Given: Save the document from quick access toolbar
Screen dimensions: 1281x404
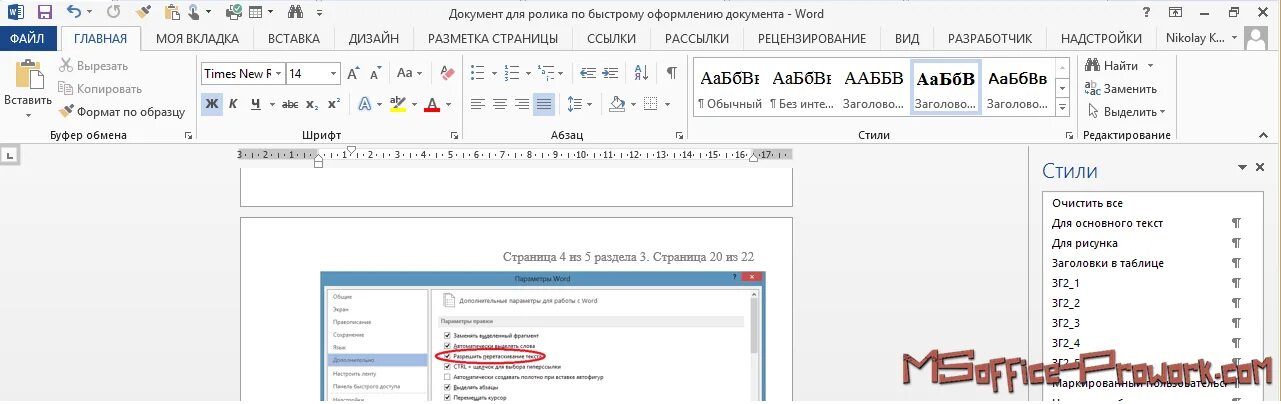Looking at the screenshot, I should (44, 13).
